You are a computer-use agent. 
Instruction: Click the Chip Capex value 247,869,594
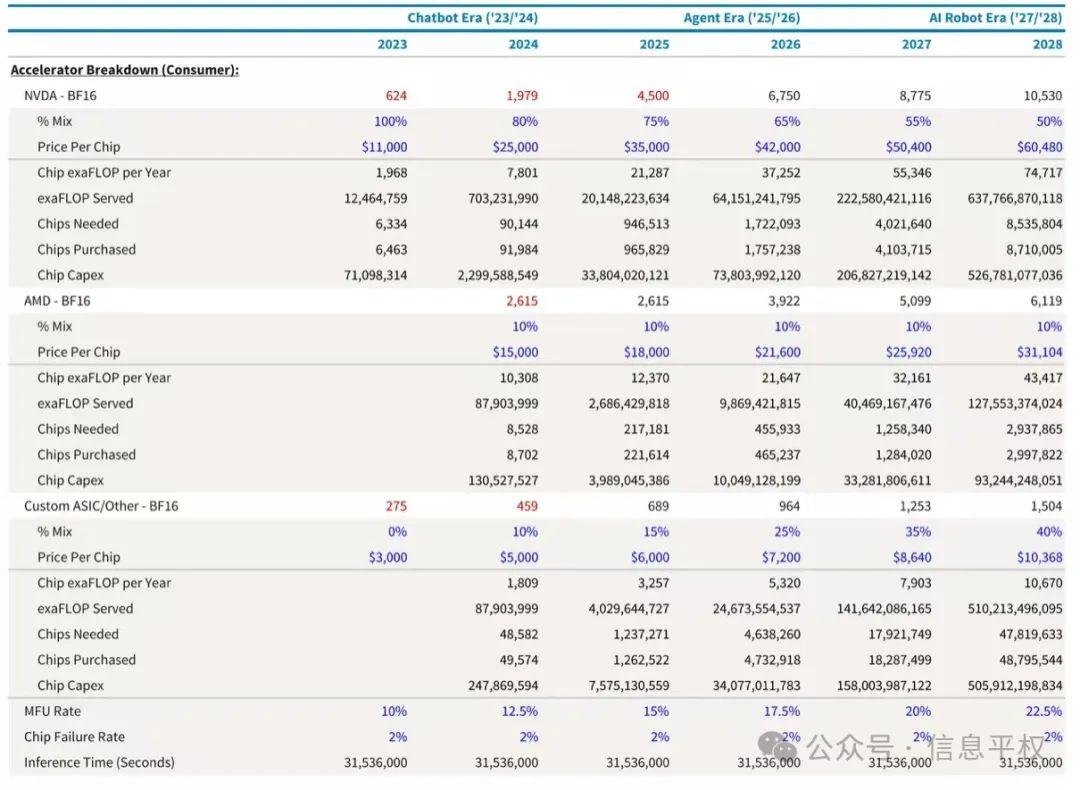(x=503, y=686)
